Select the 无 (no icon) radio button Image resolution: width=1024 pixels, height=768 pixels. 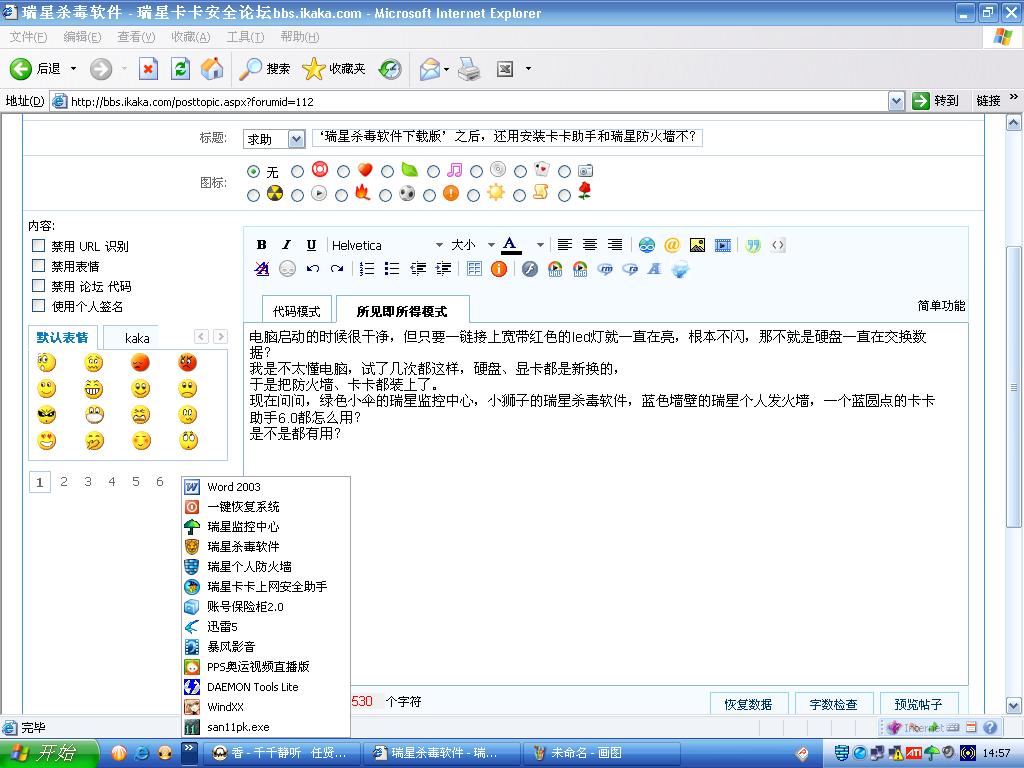coord(253,172)
